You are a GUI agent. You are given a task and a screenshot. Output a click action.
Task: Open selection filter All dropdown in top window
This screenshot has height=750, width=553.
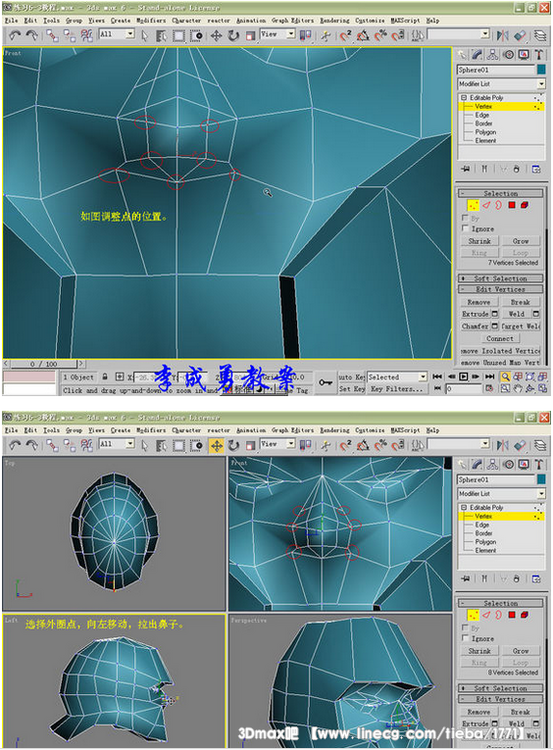click(130, 34)
